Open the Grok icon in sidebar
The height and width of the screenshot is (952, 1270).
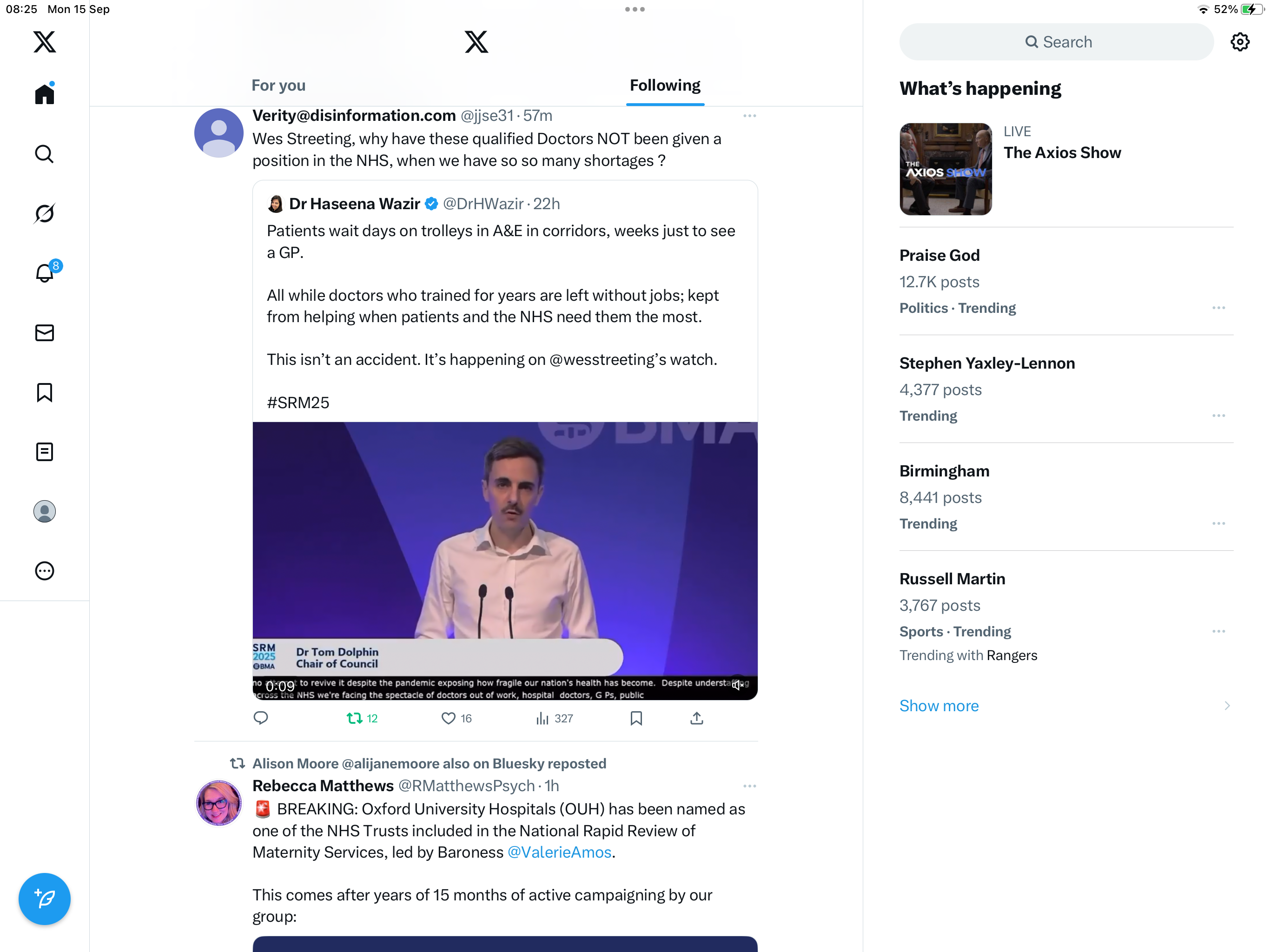(x=44, y=213)
